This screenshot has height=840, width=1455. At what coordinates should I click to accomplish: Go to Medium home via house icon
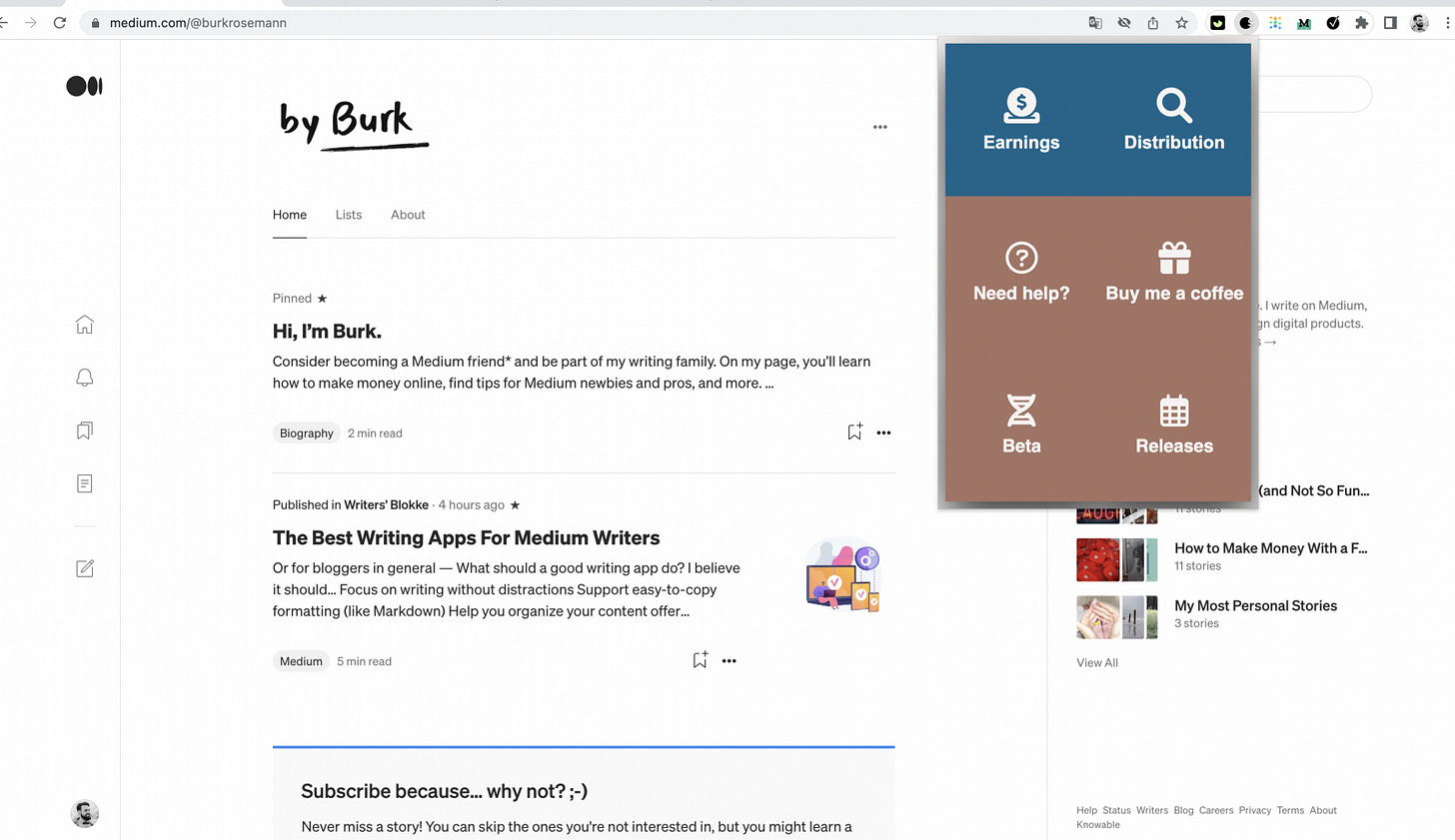[x=85, y=325]
